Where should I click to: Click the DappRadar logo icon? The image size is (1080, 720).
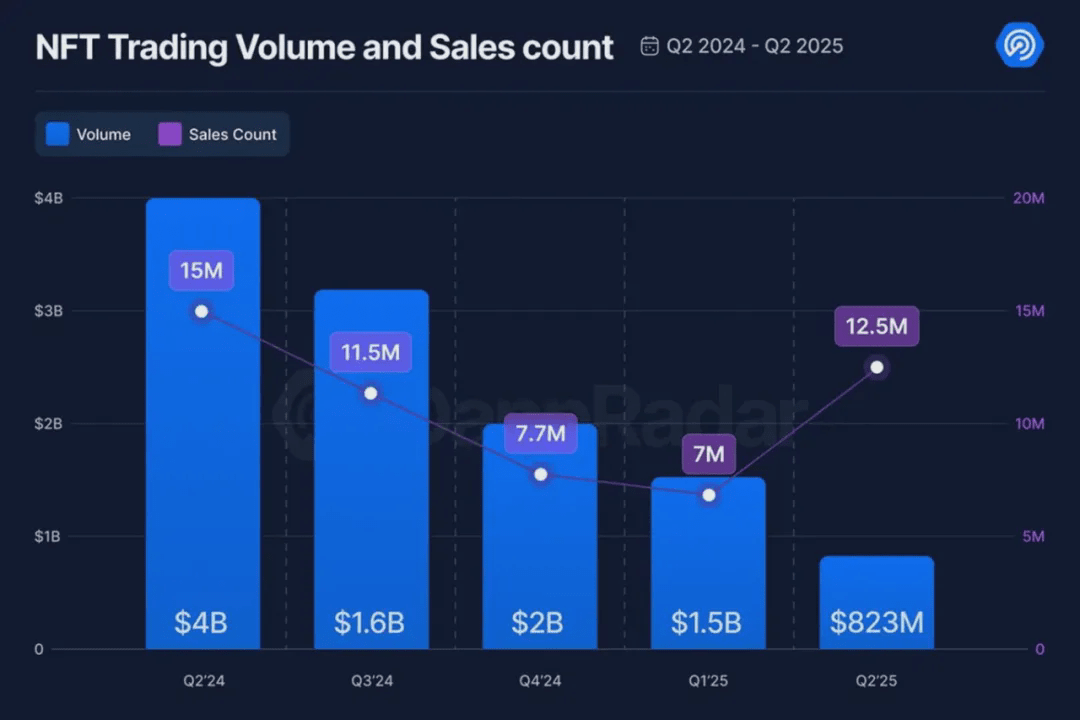click(x=1019, y=46)
